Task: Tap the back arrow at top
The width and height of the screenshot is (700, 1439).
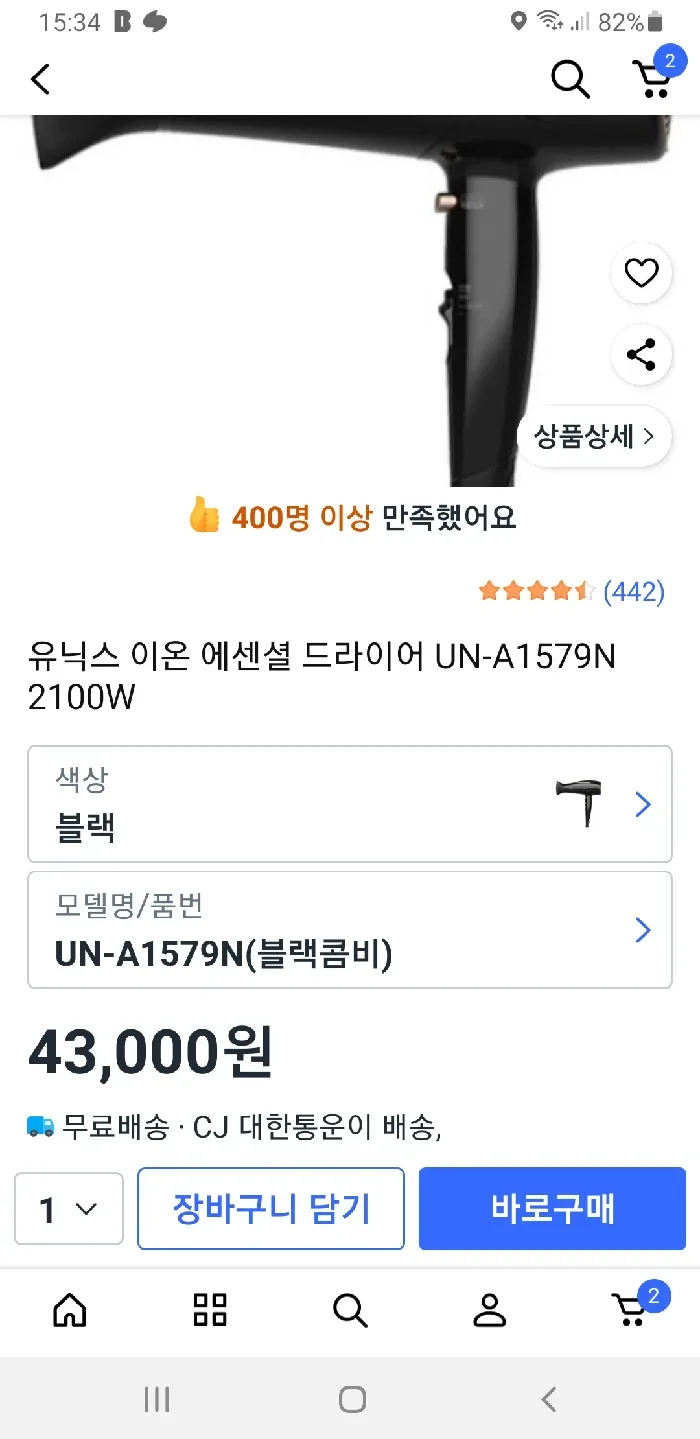Action: tap(41, 79)
